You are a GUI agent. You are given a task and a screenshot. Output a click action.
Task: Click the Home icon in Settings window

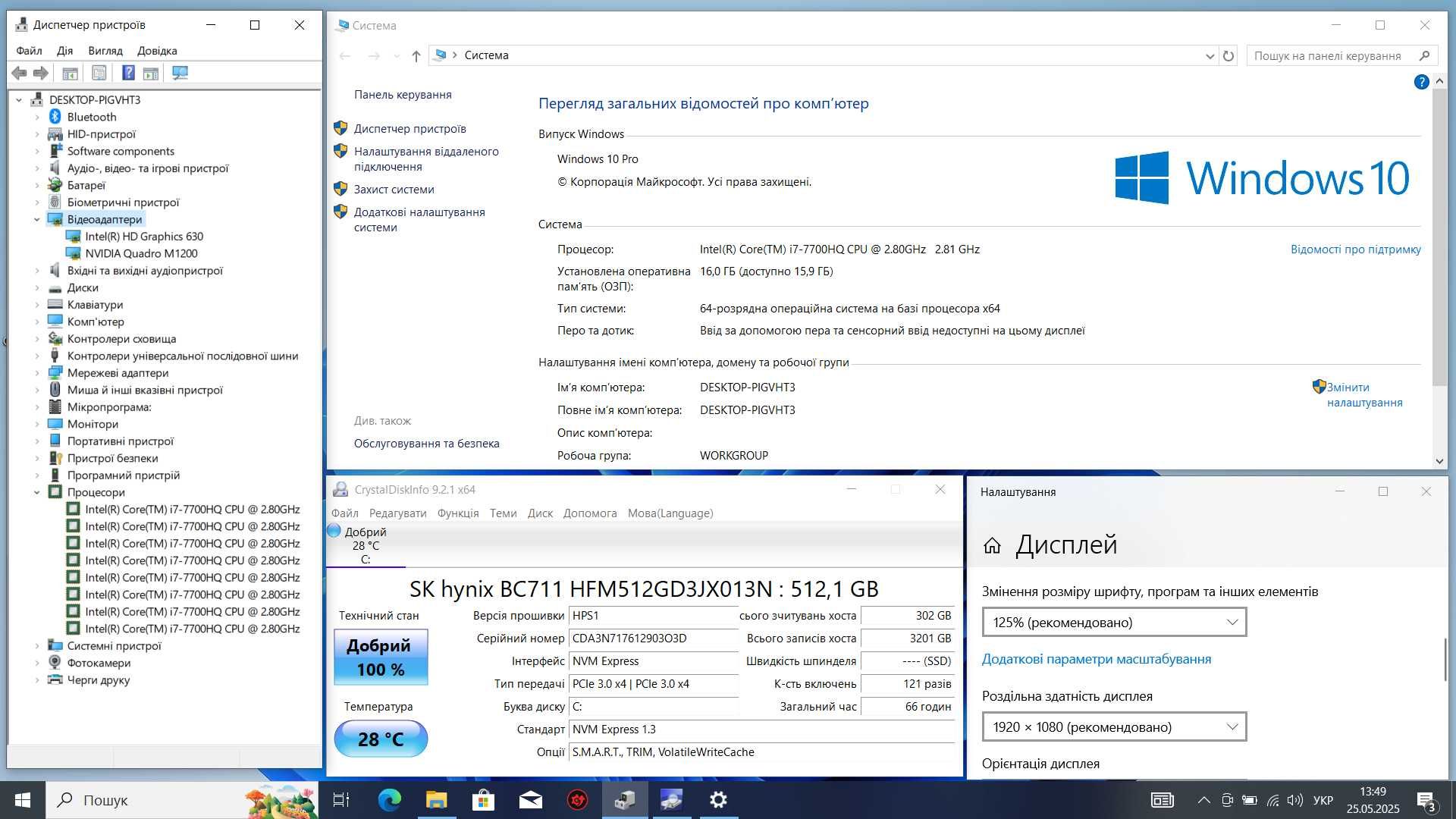(992, 545)
